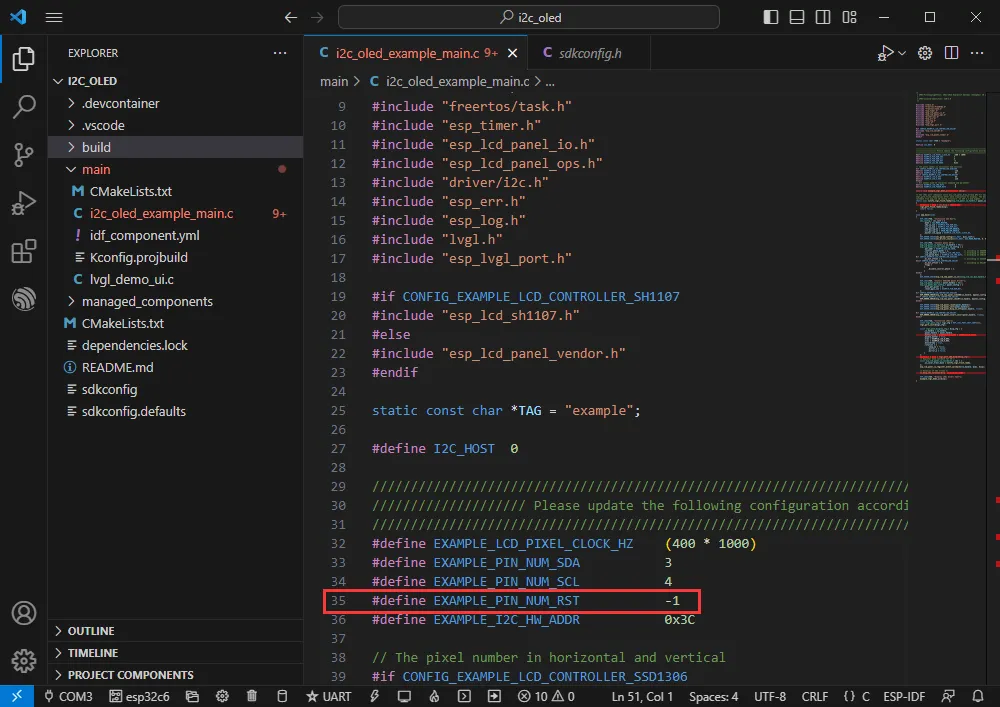Open the Extensions view
The width and height of the screenshot is (1000, 707).
pos(23,252)
